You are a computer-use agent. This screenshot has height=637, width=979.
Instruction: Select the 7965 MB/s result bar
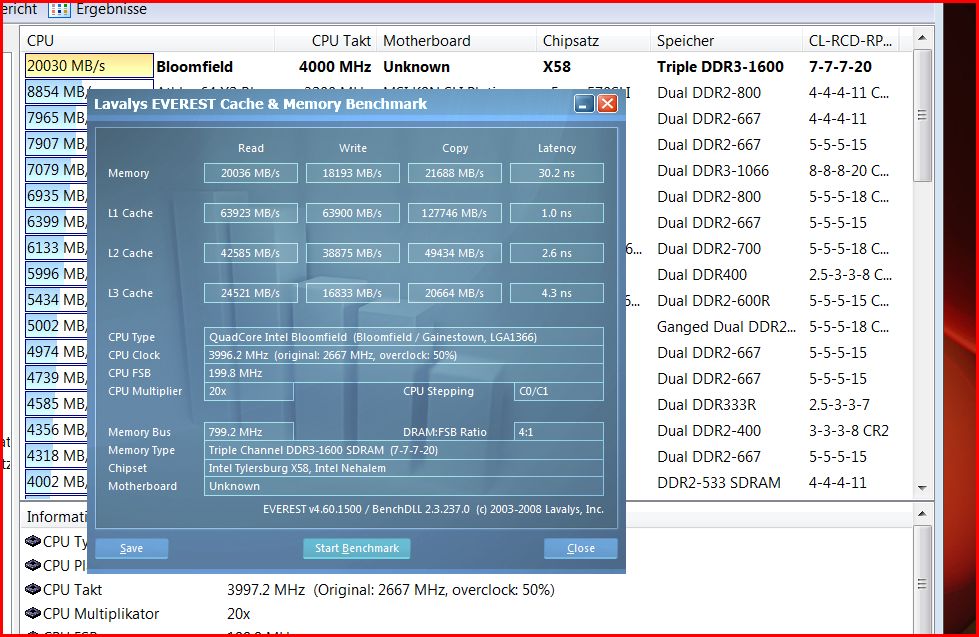coord(56,117)
